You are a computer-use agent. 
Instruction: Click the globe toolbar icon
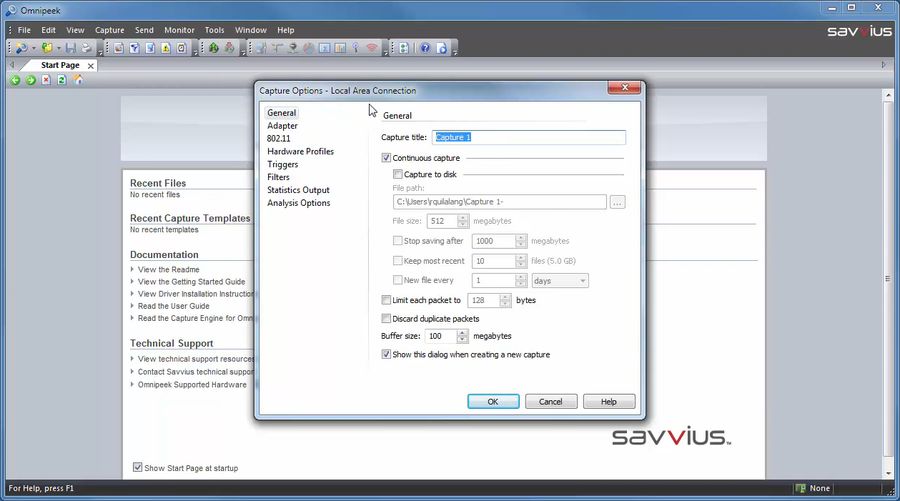[x=308, y=48]
